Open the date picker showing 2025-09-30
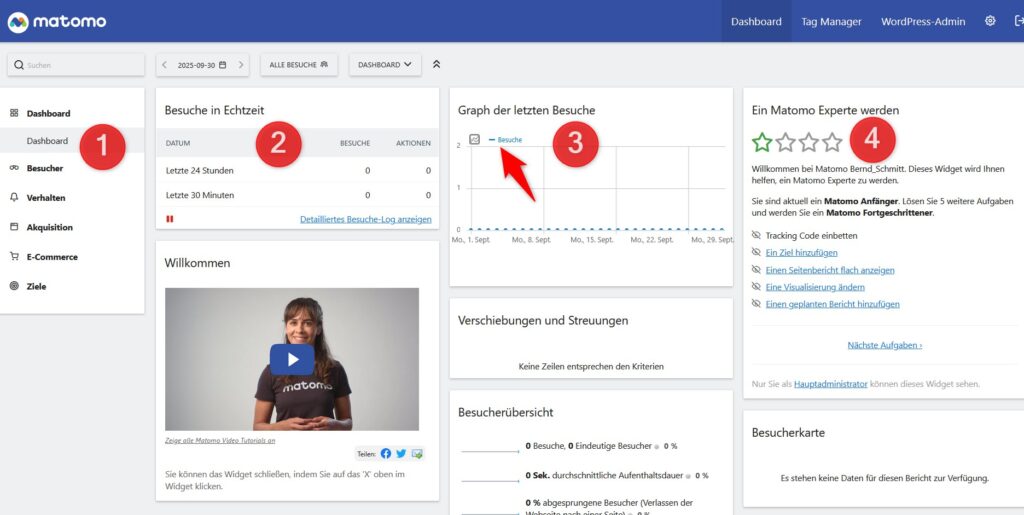1024x515 pixels. (x=201, y=65)
